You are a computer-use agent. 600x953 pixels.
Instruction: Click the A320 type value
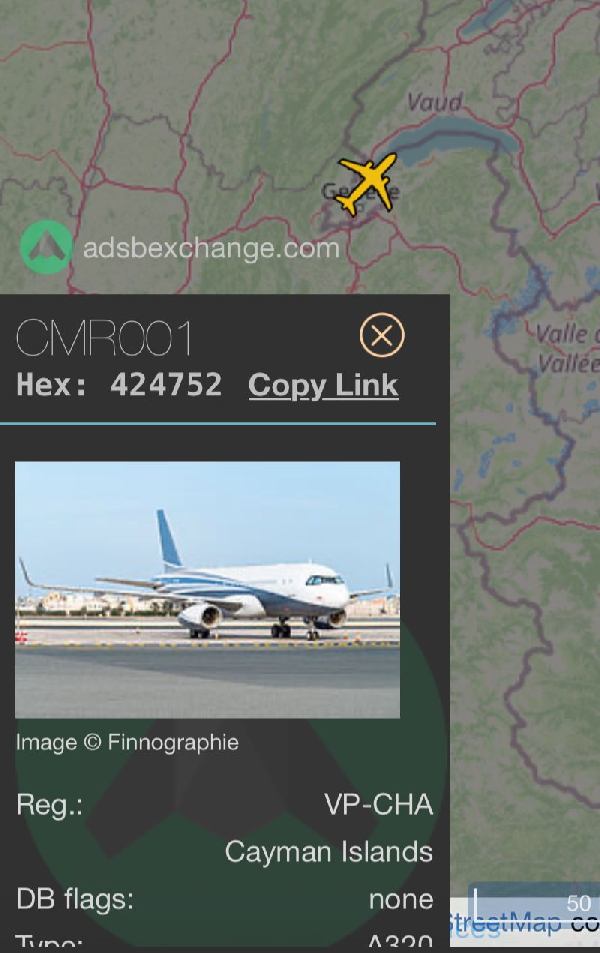(401, 943)
